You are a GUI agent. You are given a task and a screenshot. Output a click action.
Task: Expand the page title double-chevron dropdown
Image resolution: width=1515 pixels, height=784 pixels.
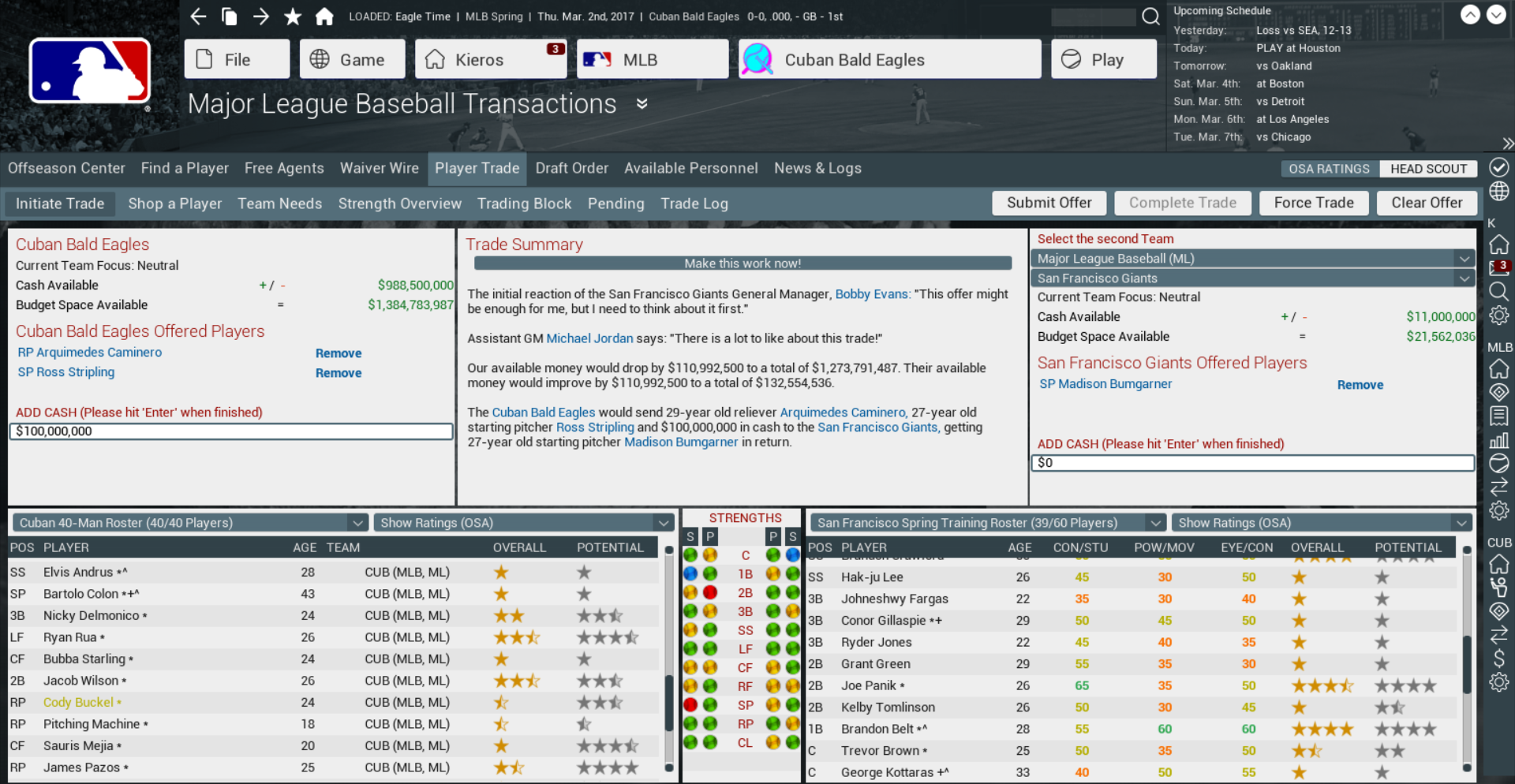tap(642, 104)
